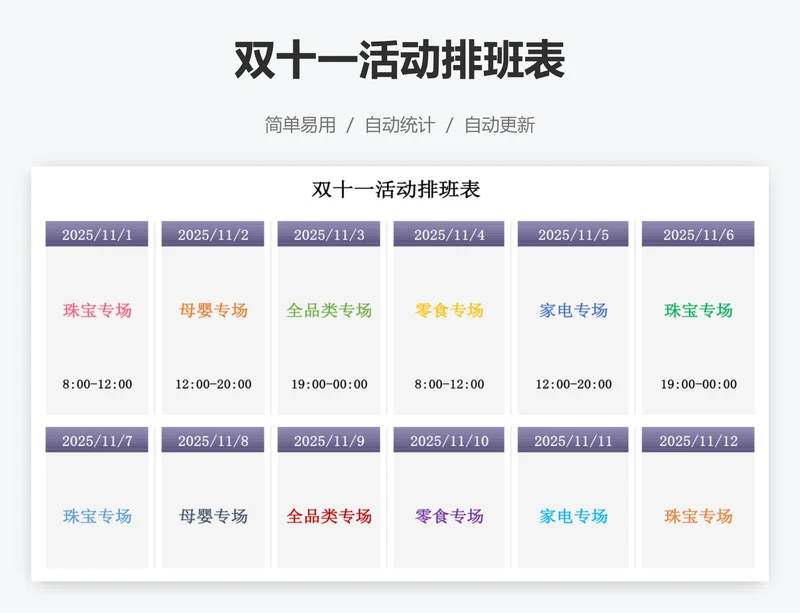Select date header 2025/11/8

tap(213, 440)
